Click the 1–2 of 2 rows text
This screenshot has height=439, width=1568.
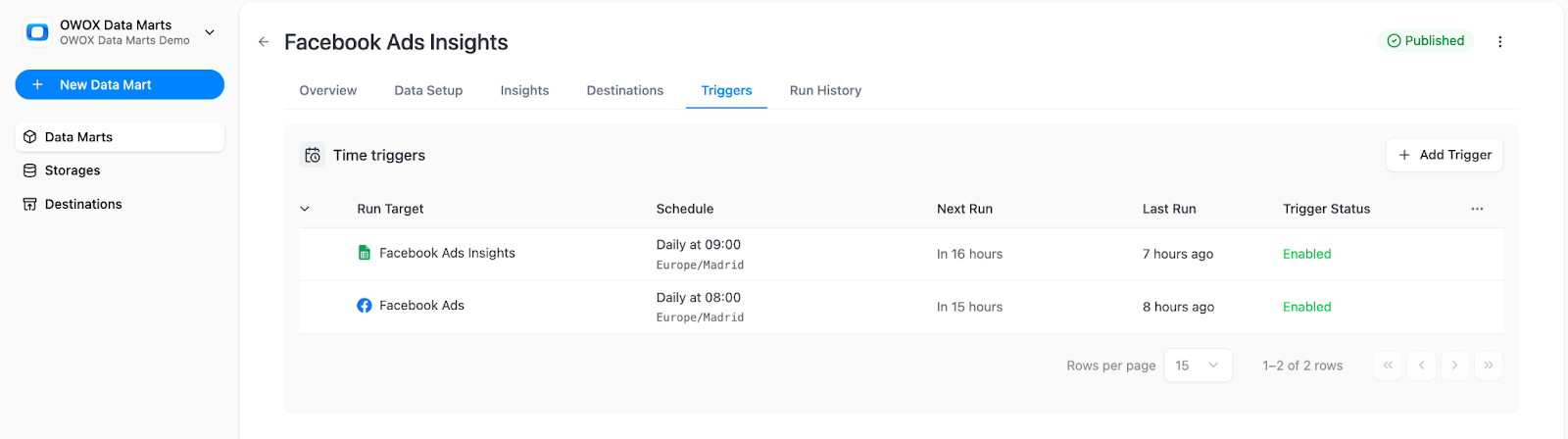click(x=1302, y=366)
